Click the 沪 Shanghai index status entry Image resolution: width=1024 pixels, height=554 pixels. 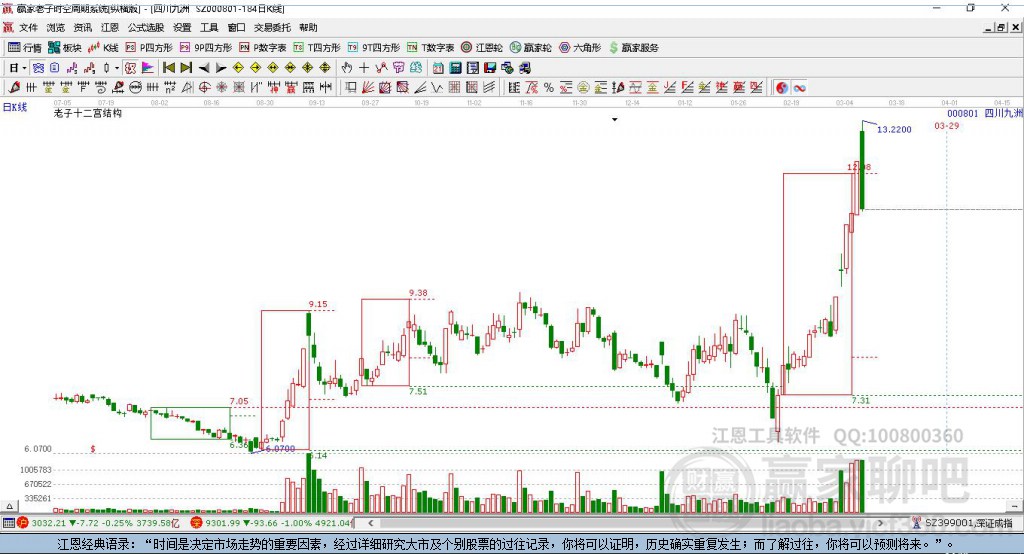(x=98, y=523)
